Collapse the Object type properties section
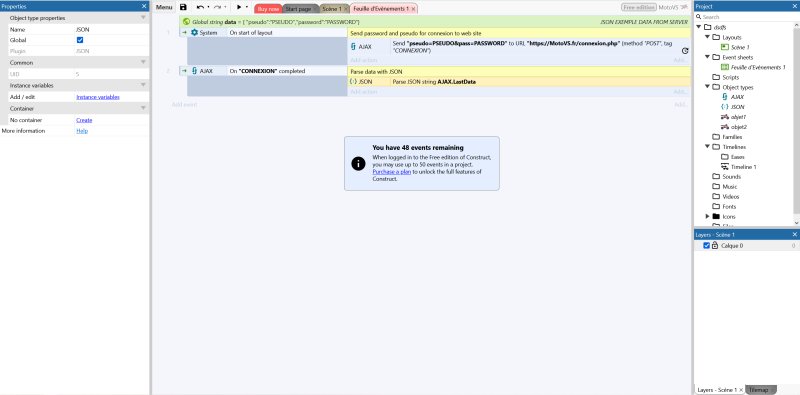This screenshot has width=800, height=395. coord(143,18)
